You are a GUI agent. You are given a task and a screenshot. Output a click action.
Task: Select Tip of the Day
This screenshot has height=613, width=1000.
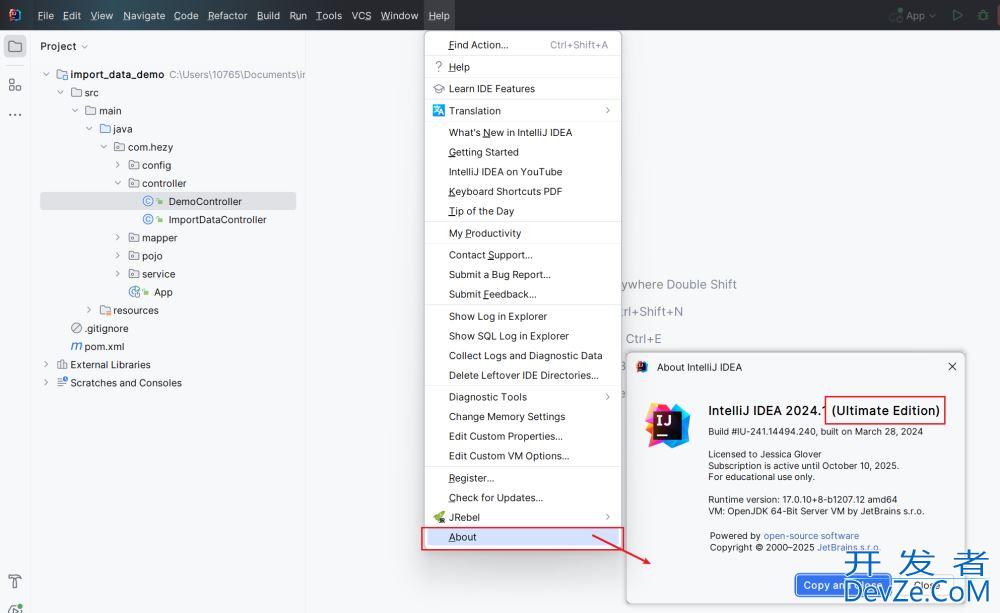(522, 211)
